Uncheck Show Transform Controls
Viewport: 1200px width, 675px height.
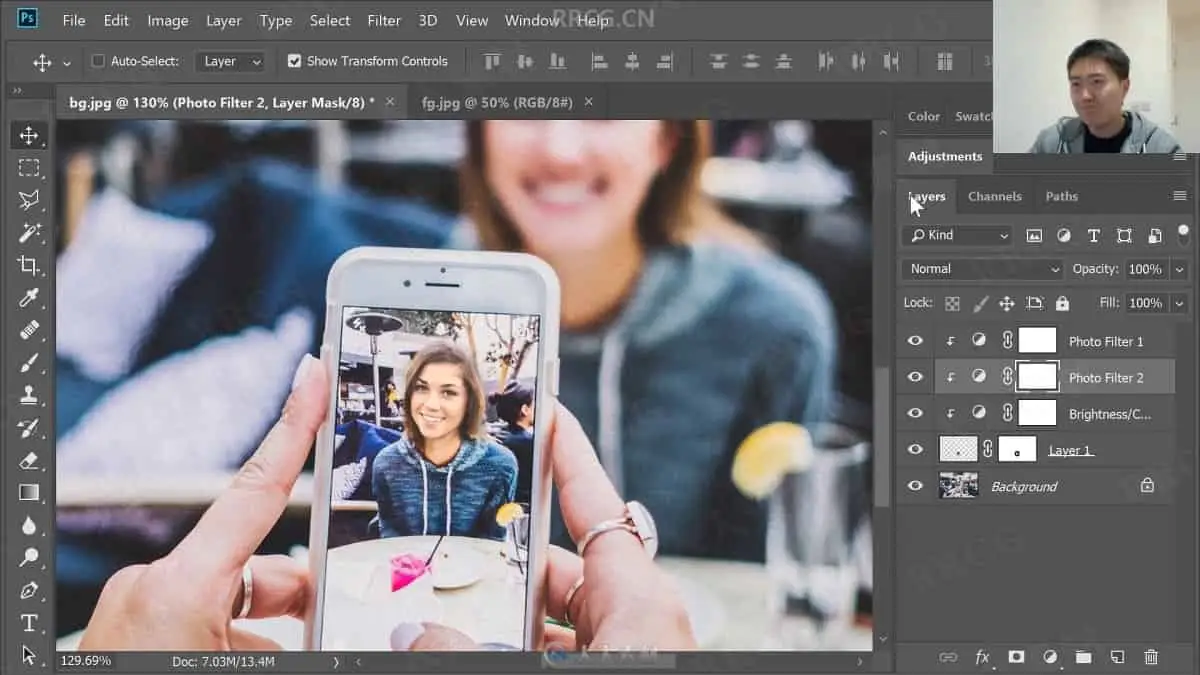[x=294, y=61]
